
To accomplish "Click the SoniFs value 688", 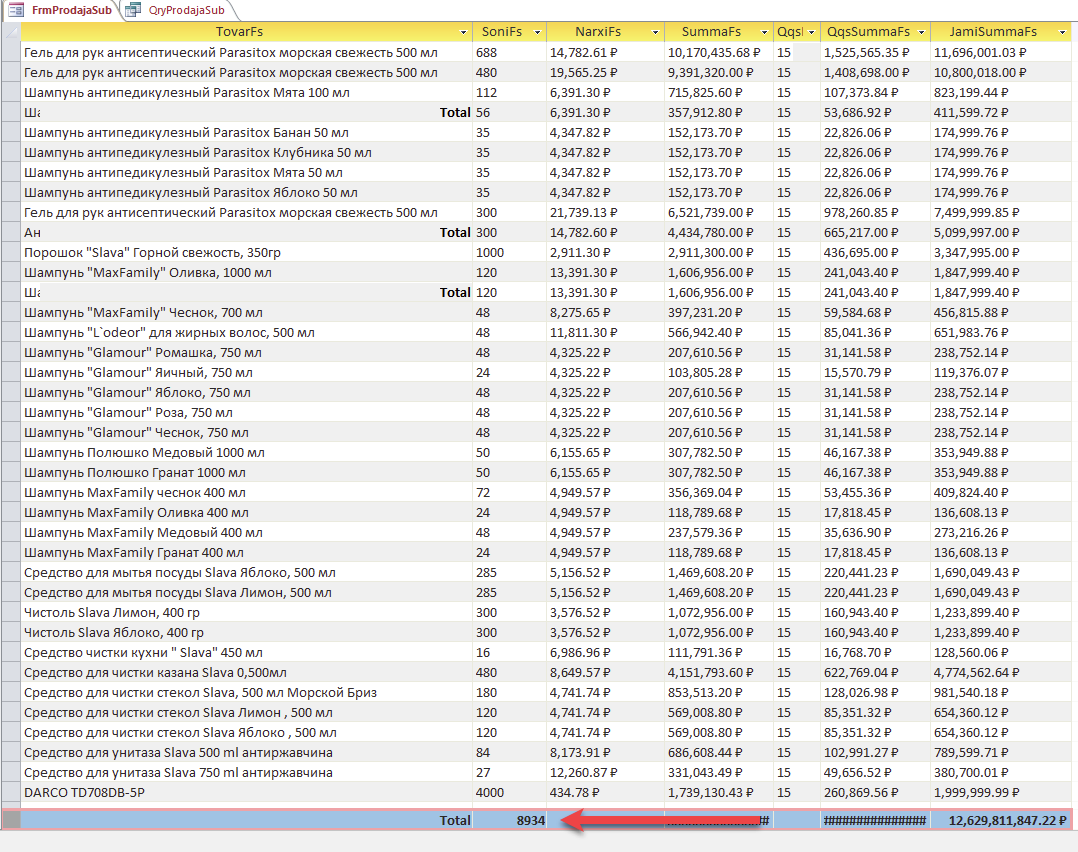I will pos(486,52).
